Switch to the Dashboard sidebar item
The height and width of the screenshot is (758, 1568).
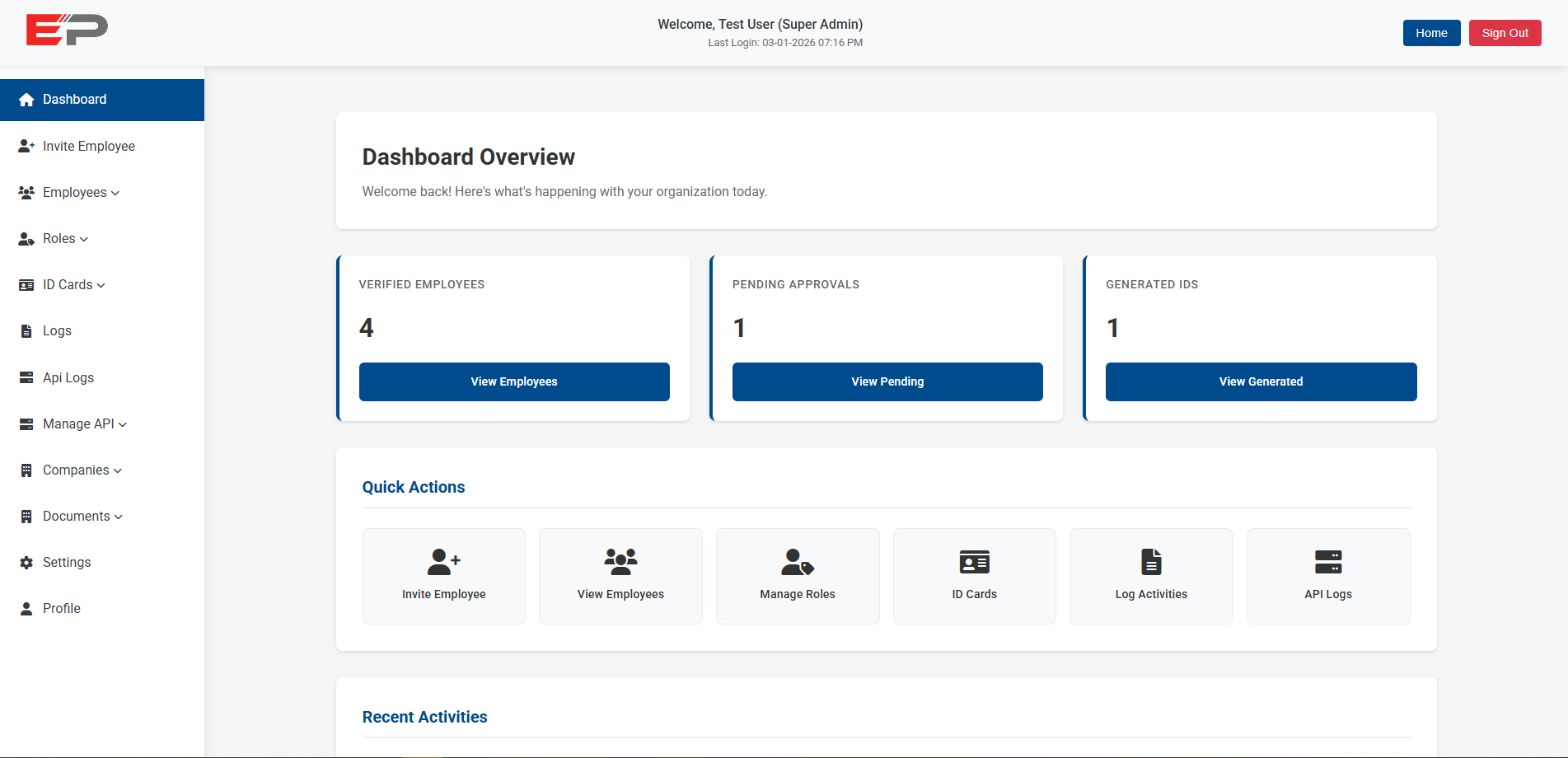(x=74, y=99)
